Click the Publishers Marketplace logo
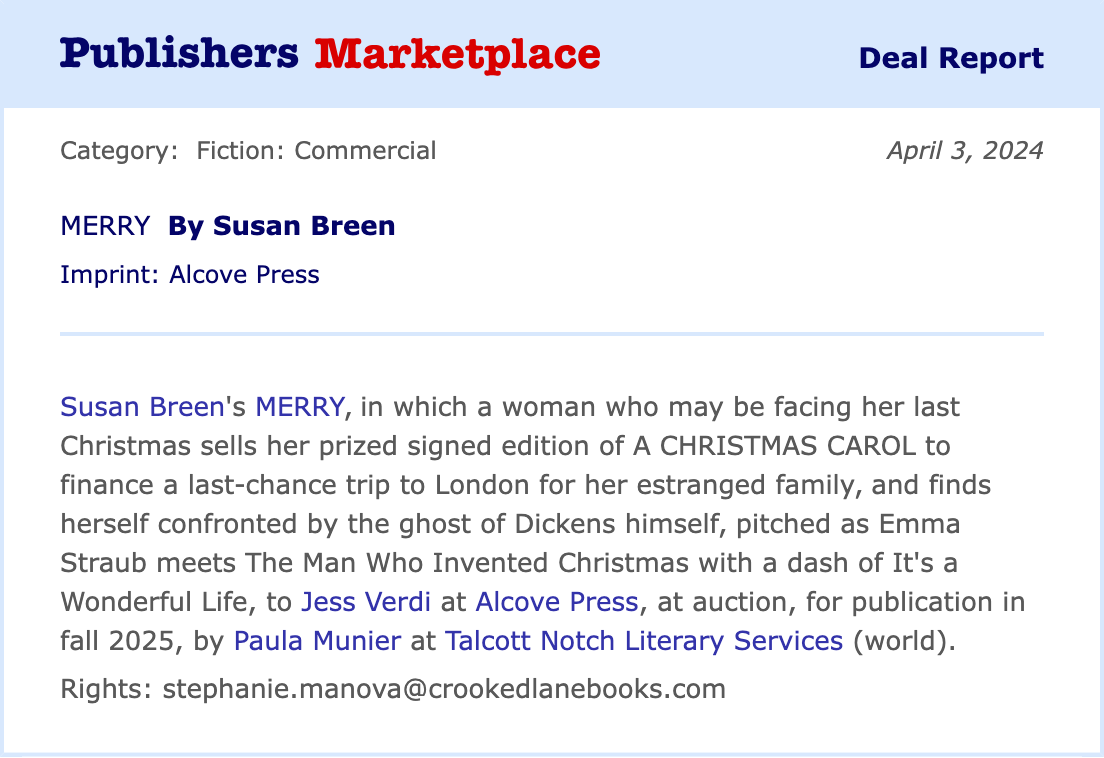This screenshot has height=758, width=1104. [330, 54]
